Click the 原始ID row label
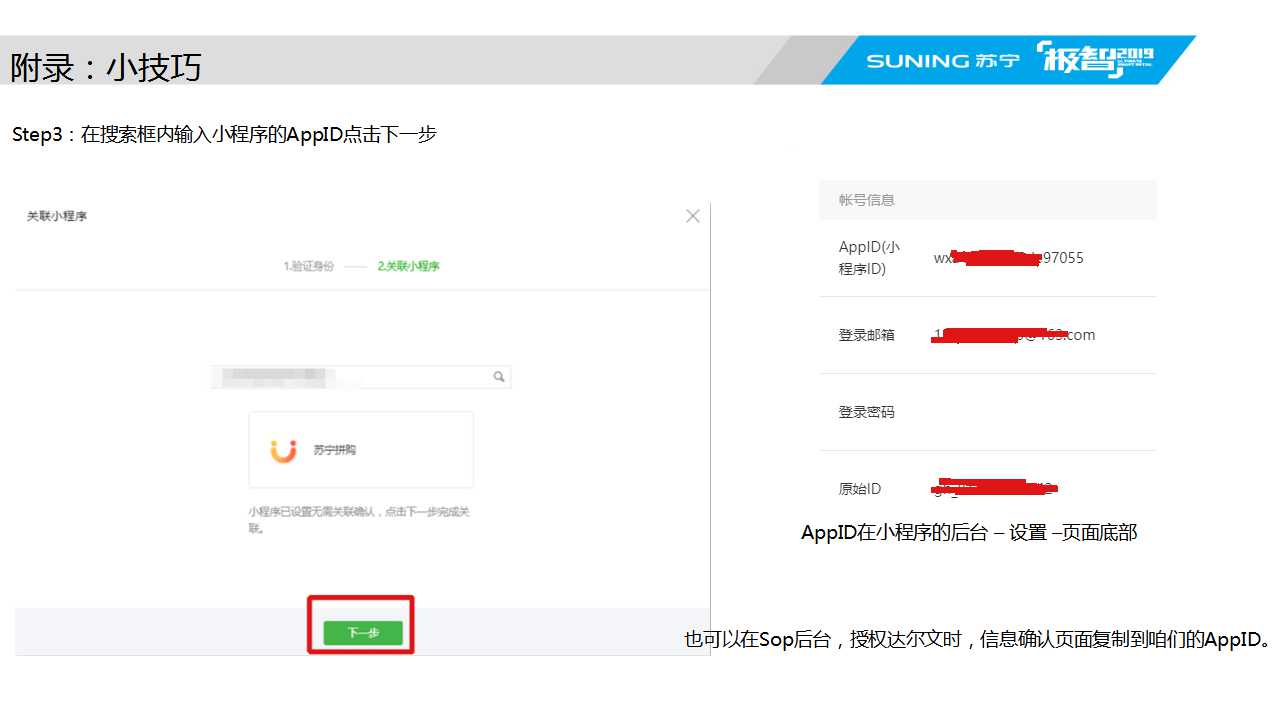 pos(859,489)
